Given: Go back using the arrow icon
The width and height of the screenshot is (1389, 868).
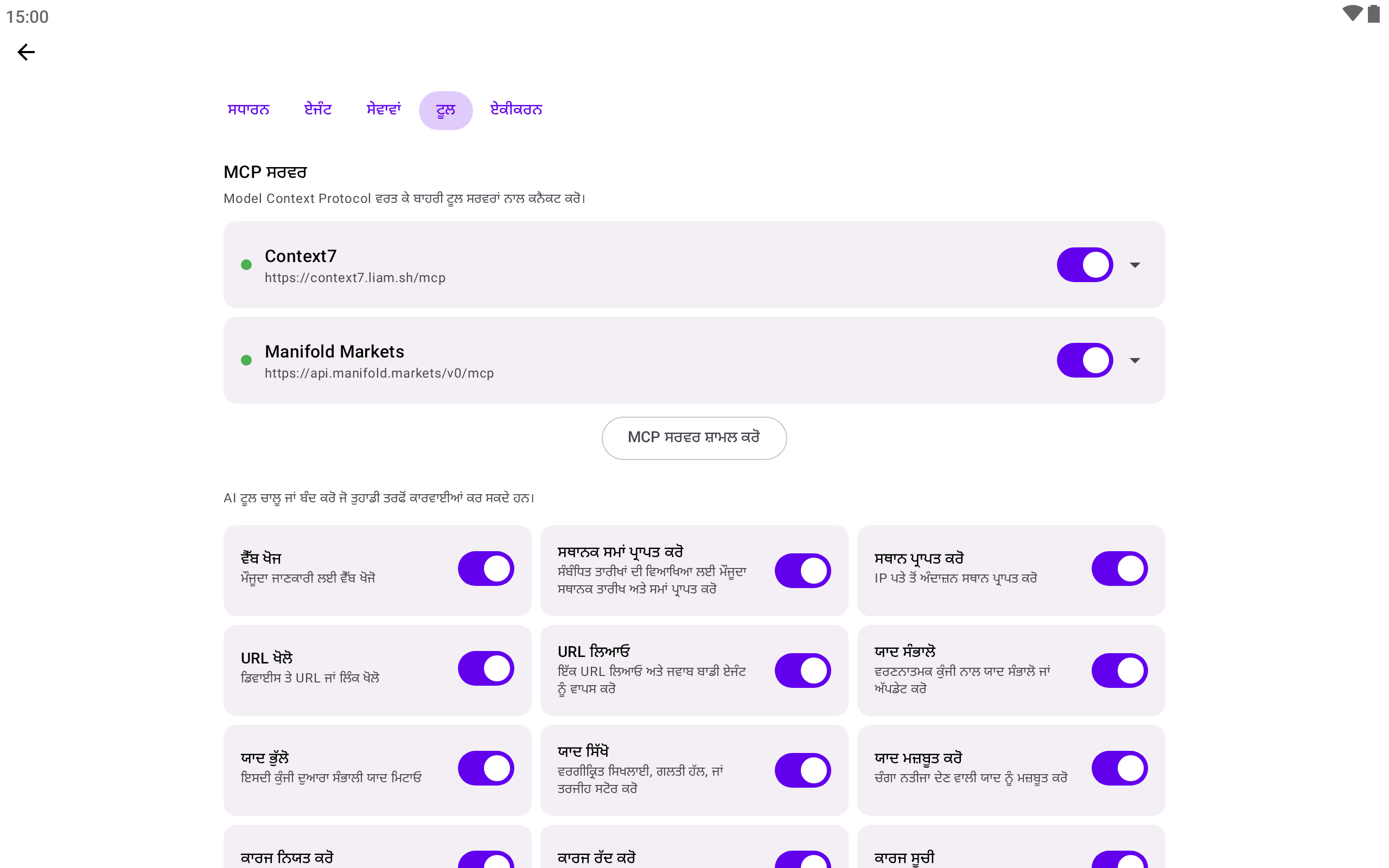Looking at the screenshot, I should click(27, 52).
